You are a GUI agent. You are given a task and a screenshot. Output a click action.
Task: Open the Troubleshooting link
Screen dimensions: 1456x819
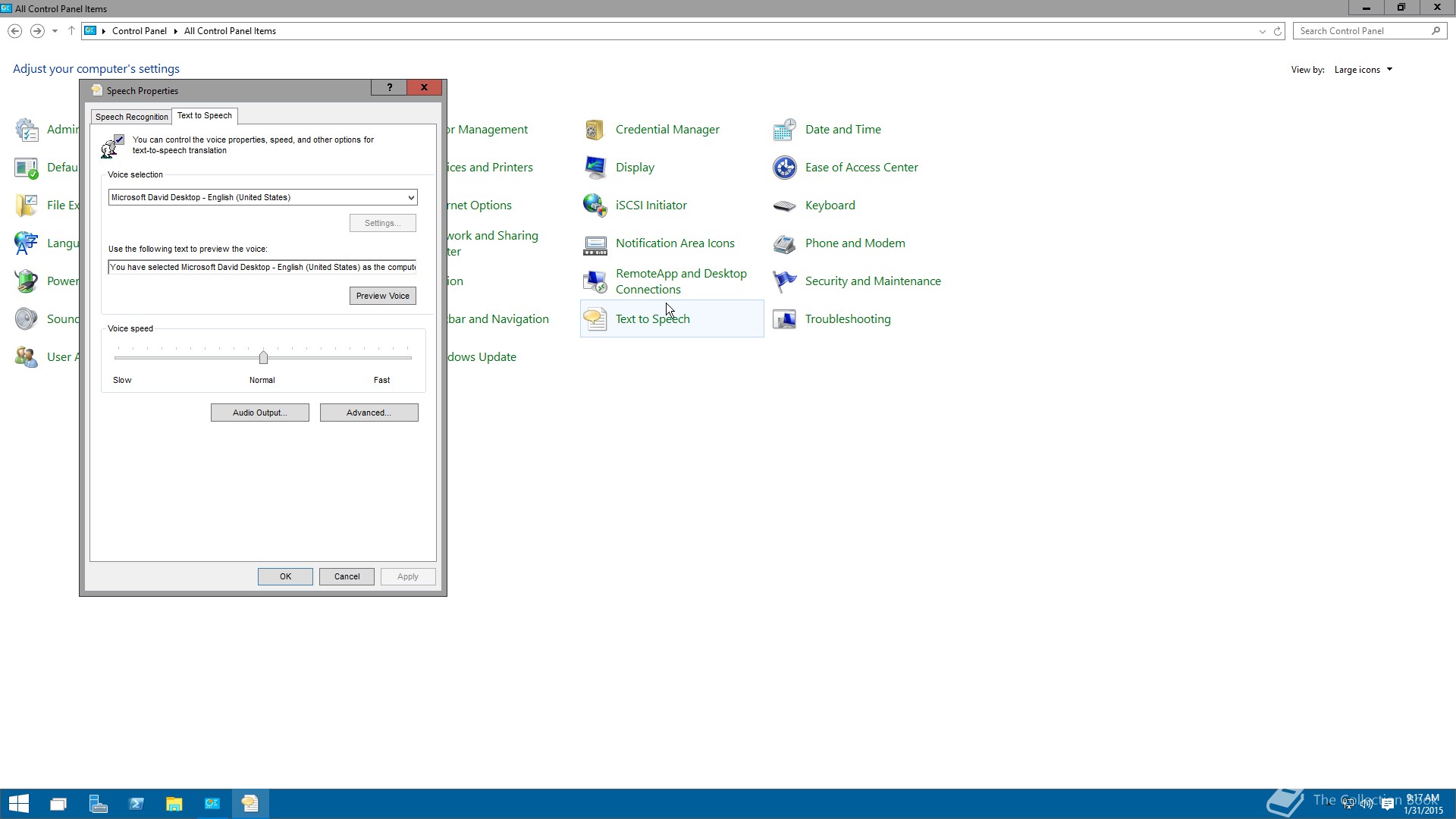tap(848, 319)
